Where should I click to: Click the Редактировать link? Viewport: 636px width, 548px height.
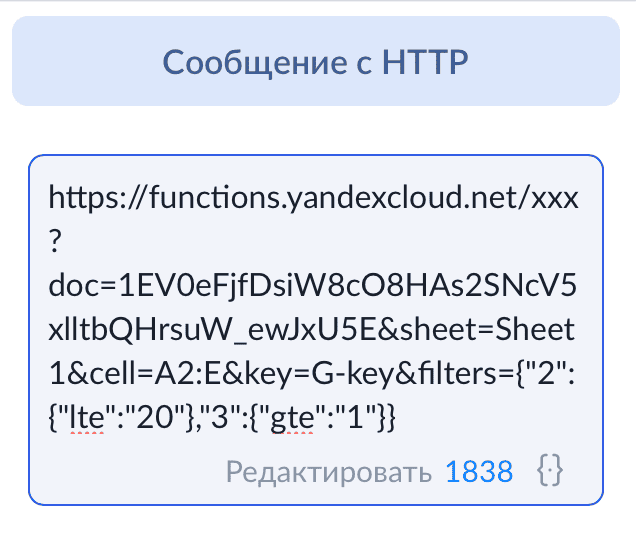coord(329,472)
